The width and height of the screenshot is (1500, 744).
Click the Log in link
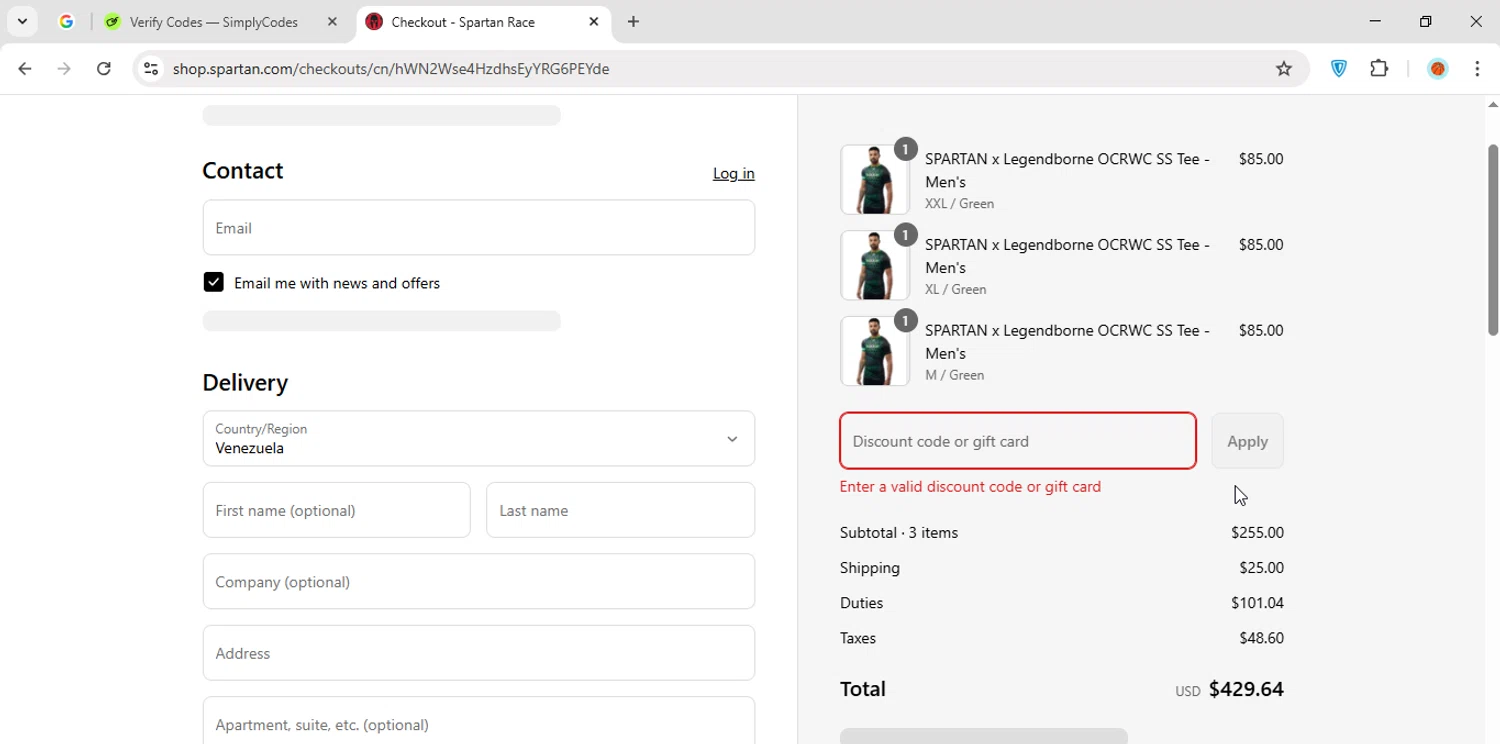pos(733,174)
